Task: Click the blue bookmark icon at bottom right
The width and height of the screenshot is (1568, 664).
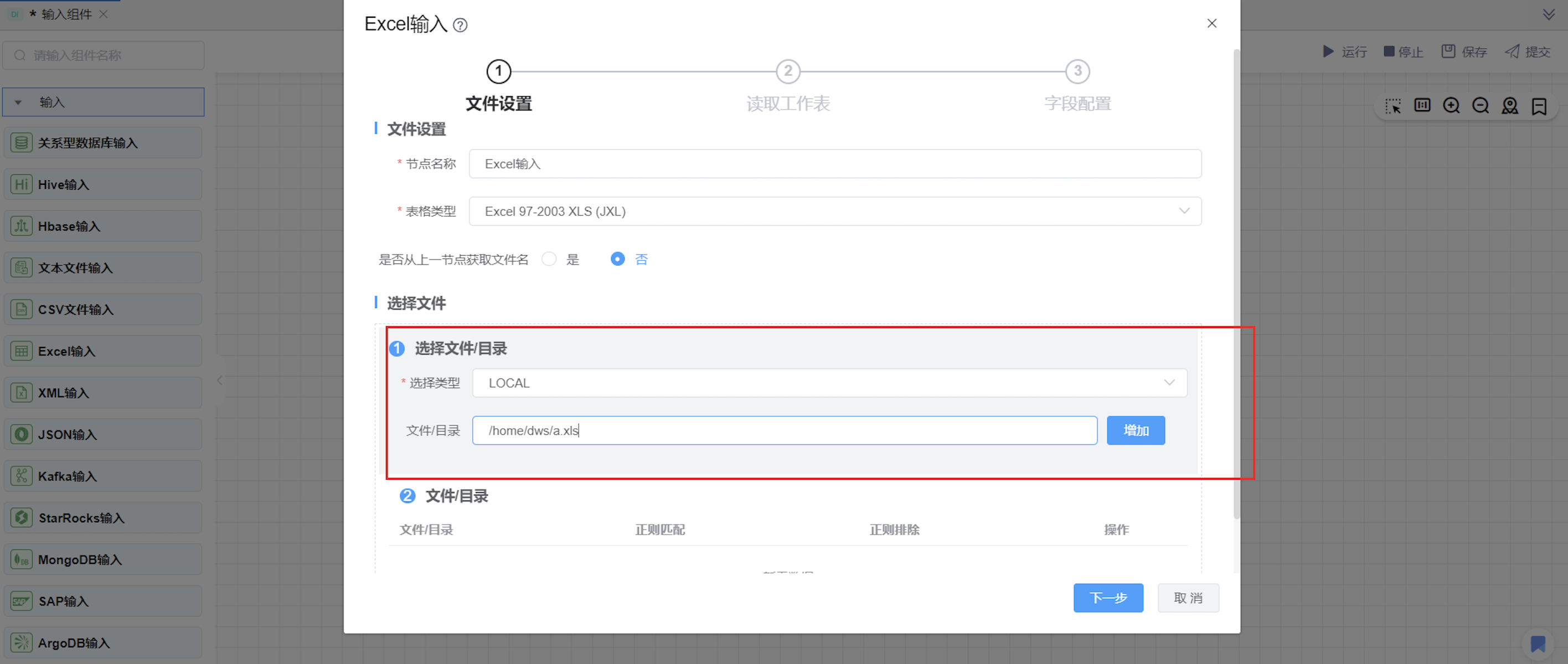Action: pyautogui.click(x=1538, y=644)
